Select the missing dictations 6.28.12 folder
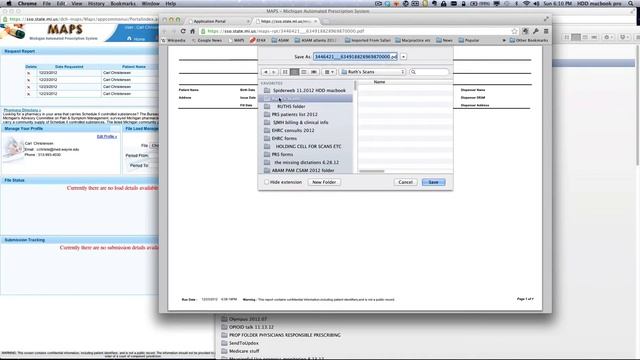The height and width of the screenshot is (360, 640). click(305, 162)
